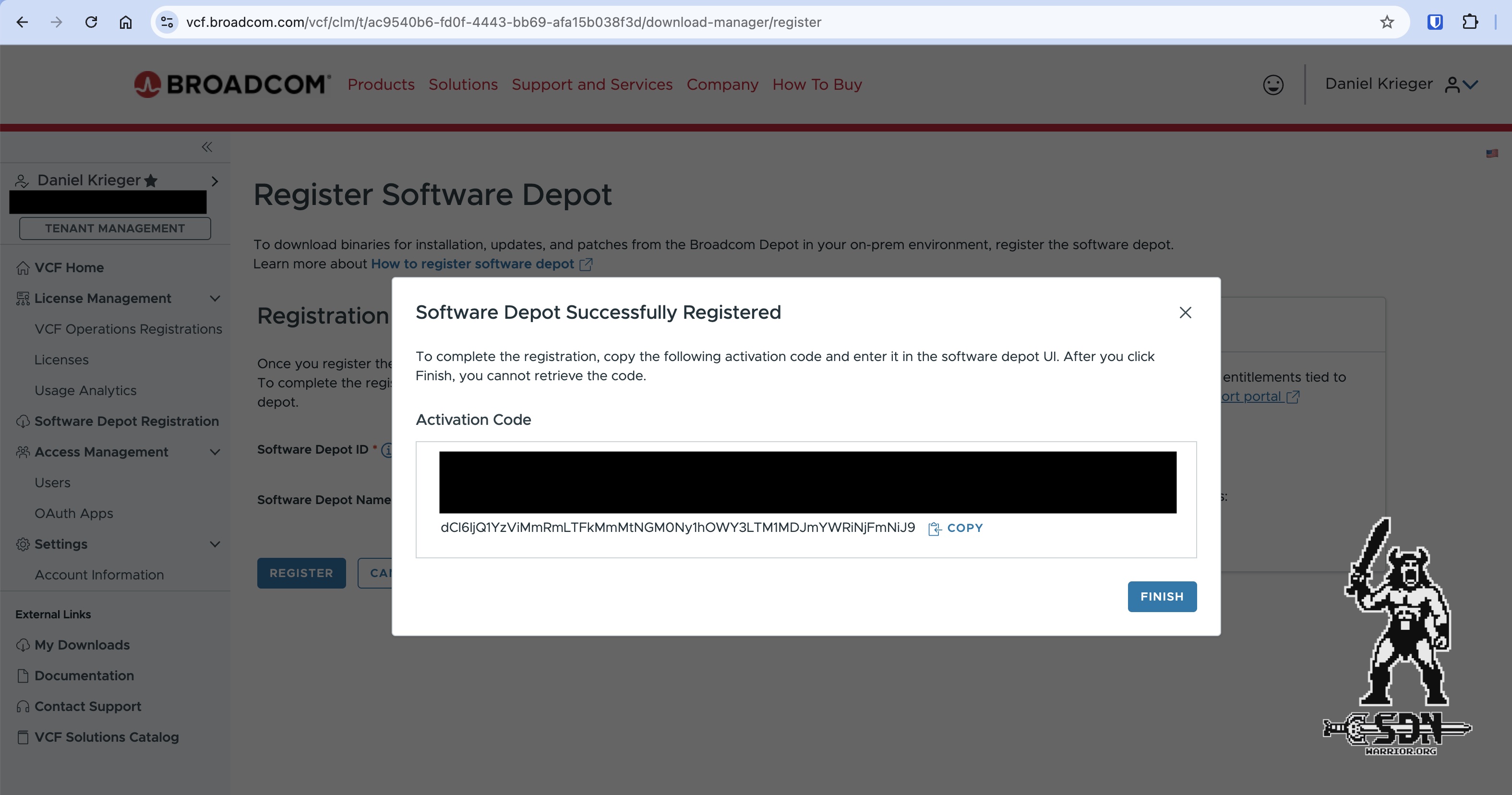Open Licenses page

(x=61, y=360)
